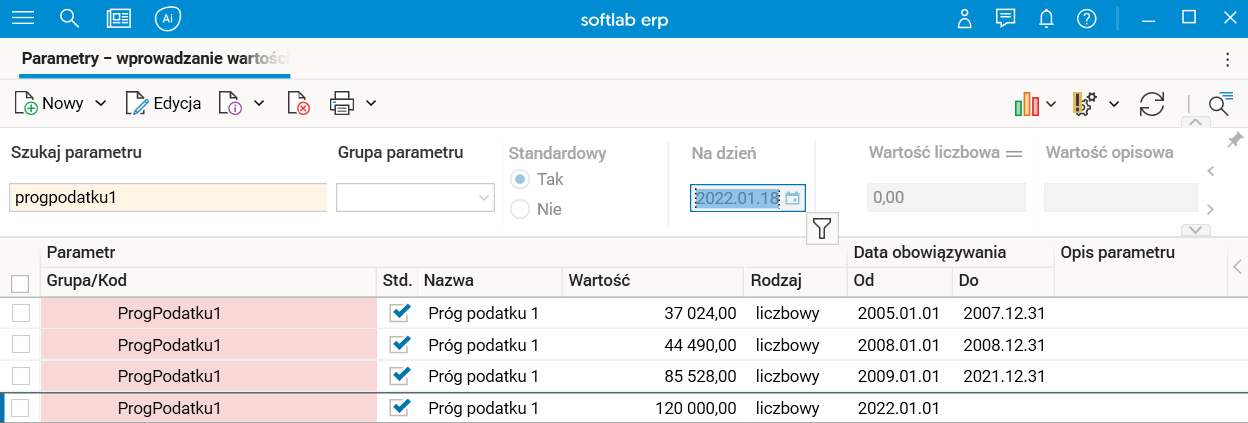The image size is (1248, 423).
Task: Select the 'Nie' radio button
Action: (x=520, y=209)
